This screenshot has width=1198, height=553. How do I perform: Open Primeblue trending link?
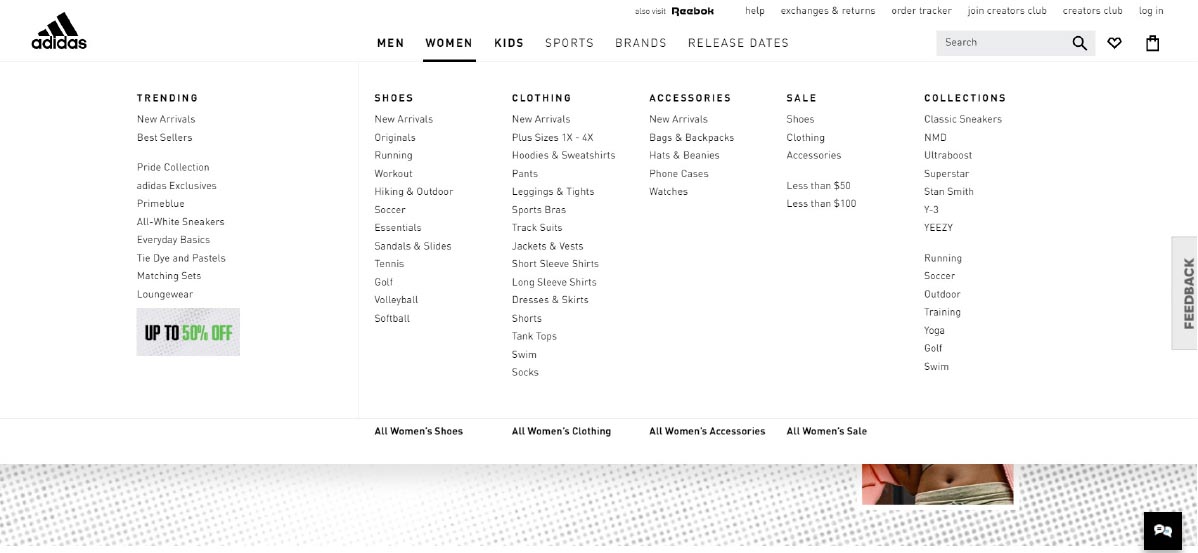[160, 204]
